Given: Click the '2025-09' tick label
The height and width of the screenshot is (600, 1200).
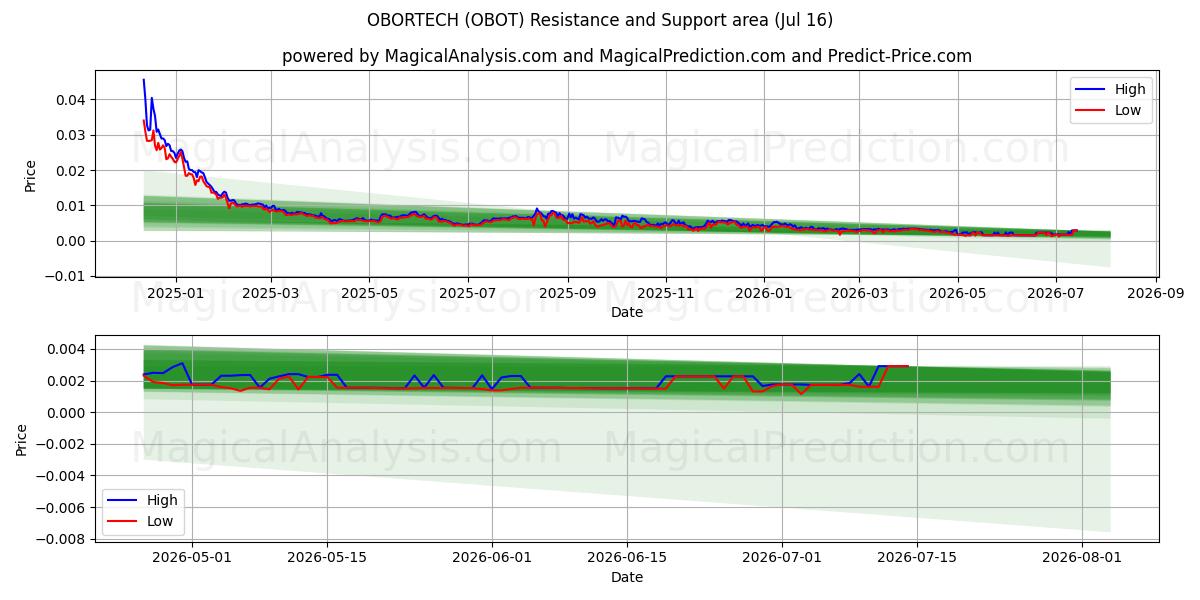Looking at the screenshot, I should 568,293.
